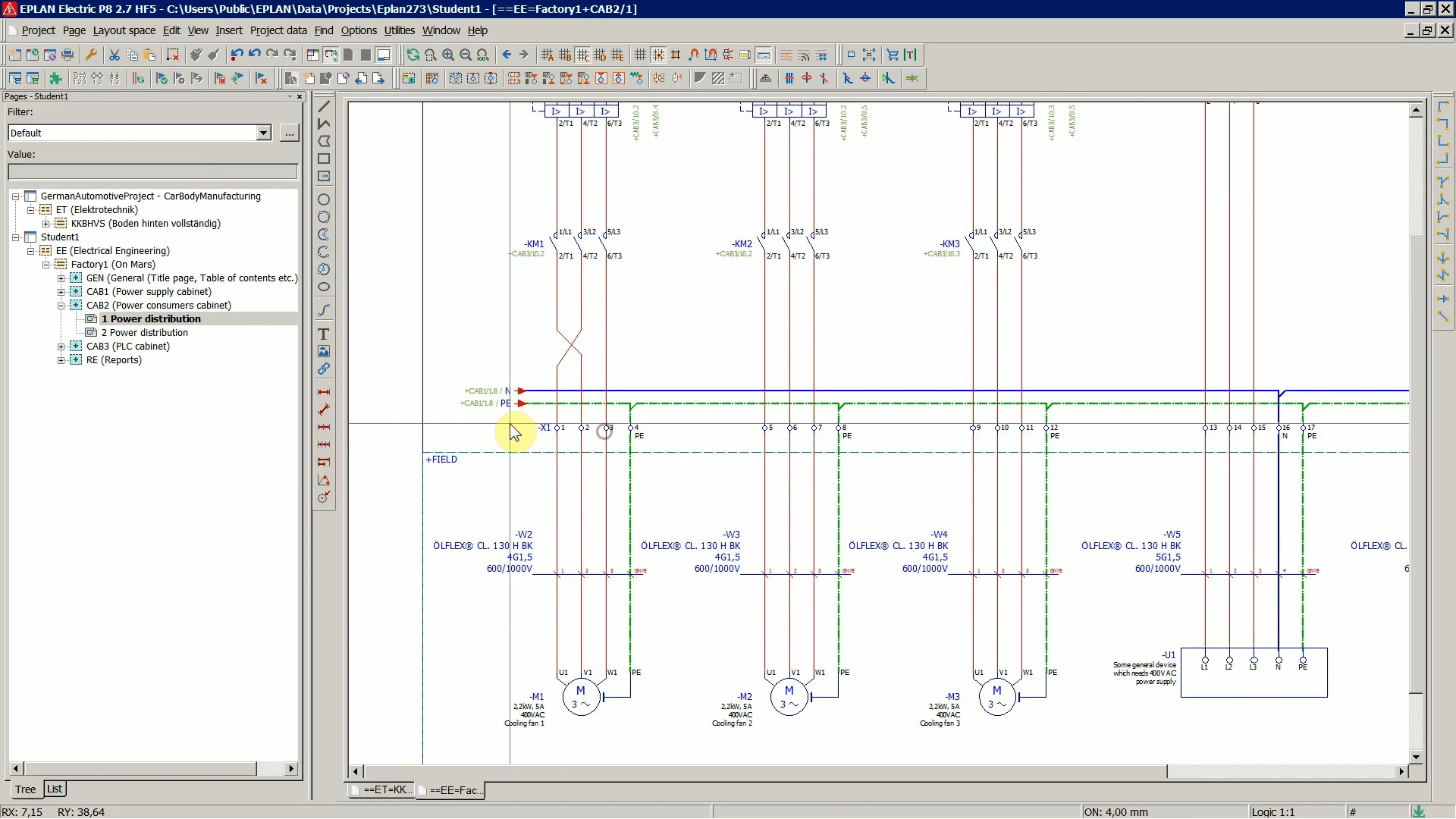Screen dimensions: 1456x819
Task: Open the Project data menu
Action: [278, 30]
